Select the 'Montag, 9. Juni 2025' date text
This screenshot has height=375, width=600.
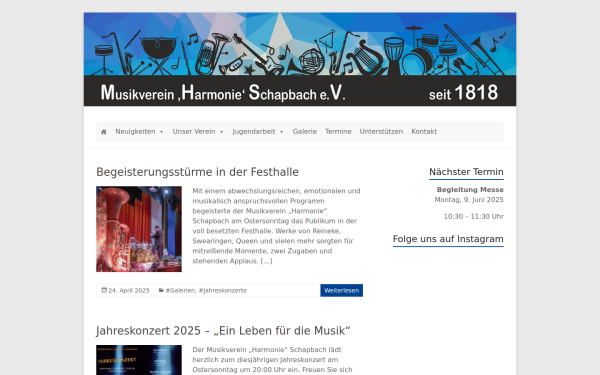click(469, 200)
